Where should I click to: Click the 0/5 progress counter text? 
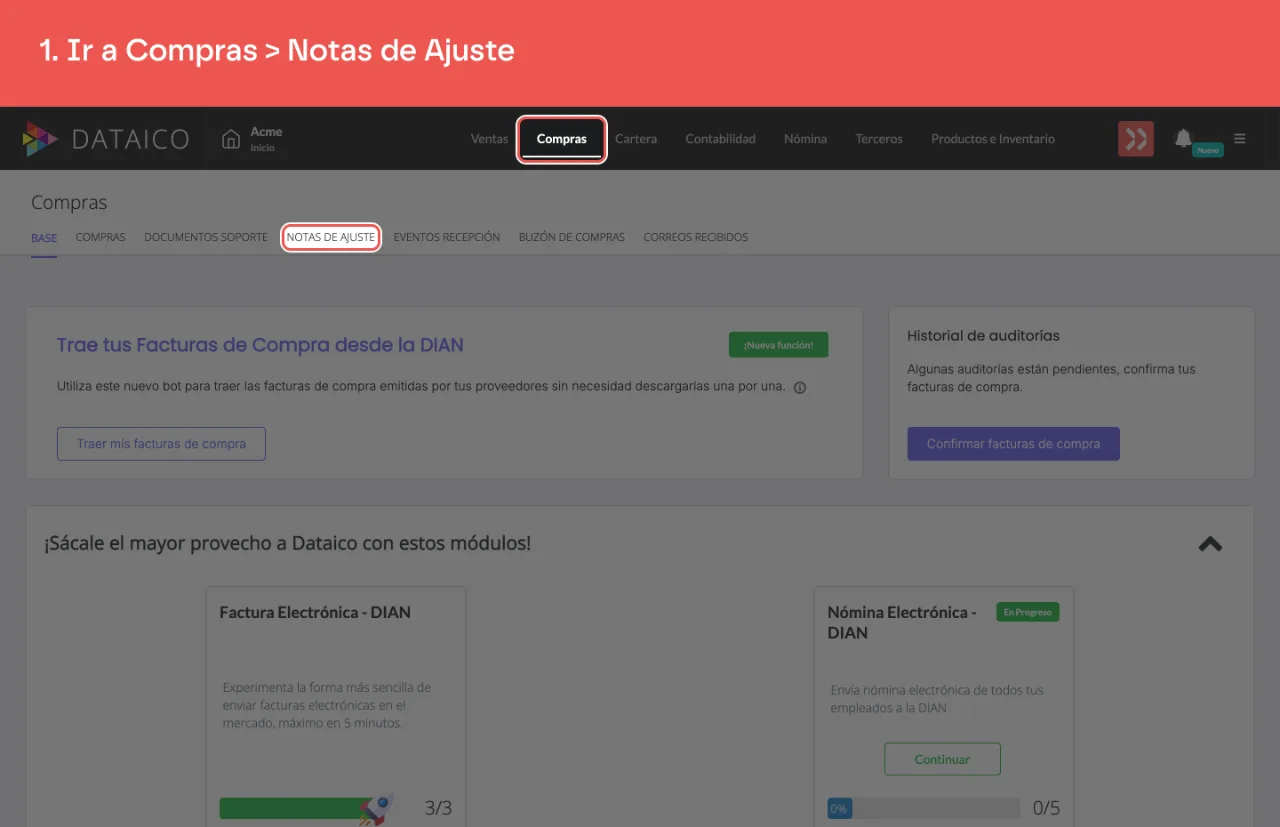(x=1046, y=808)
